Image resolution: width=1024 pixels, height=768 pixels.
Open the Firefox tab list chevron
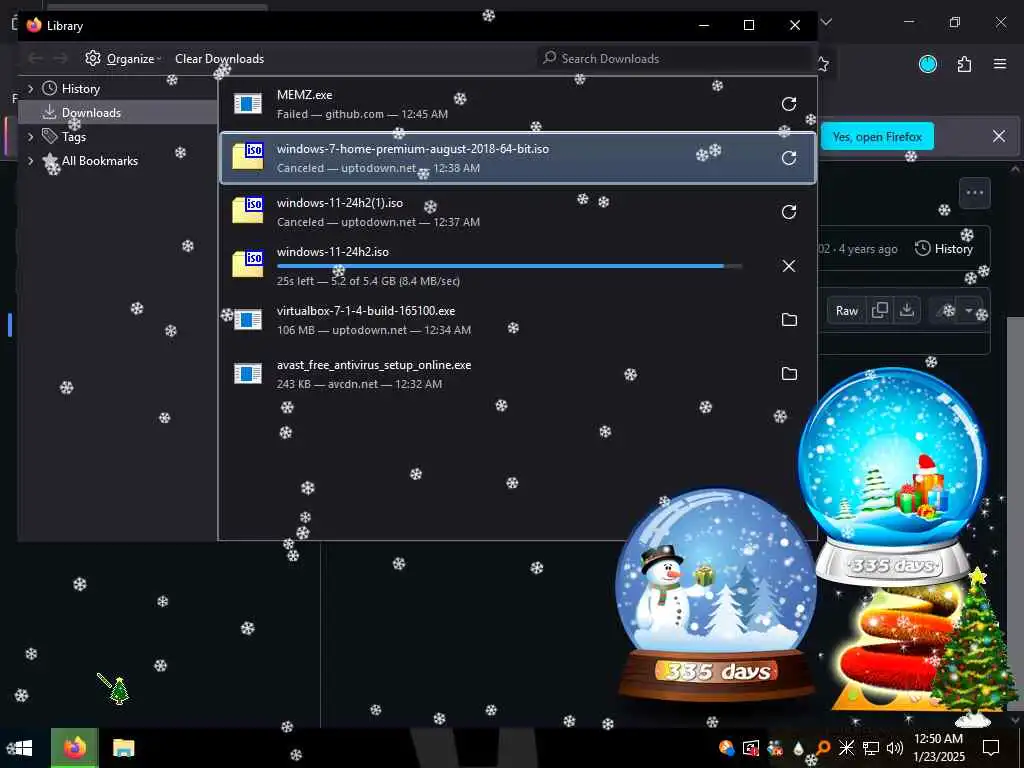[826, 22]
